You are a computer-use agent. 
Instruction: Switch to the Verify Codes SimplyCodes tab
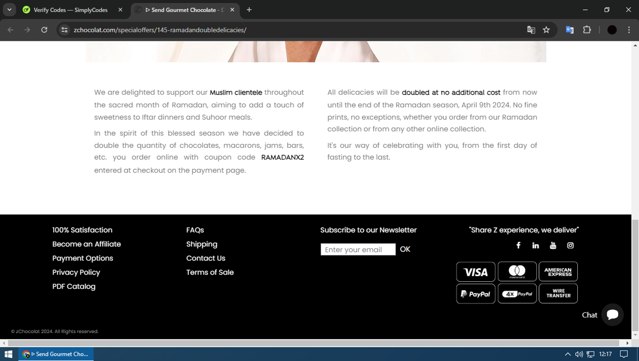pos(70,10)
